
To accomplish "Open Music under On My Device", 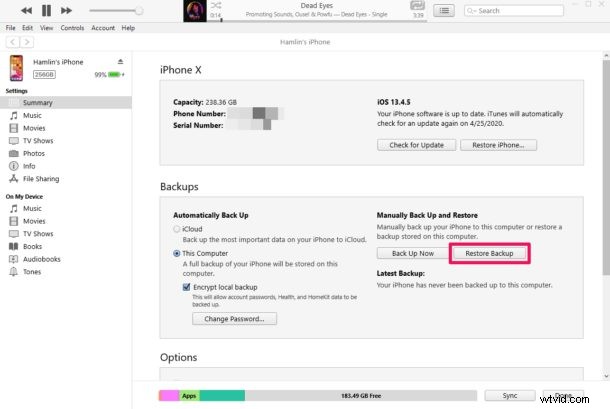I will pos(32,209).
